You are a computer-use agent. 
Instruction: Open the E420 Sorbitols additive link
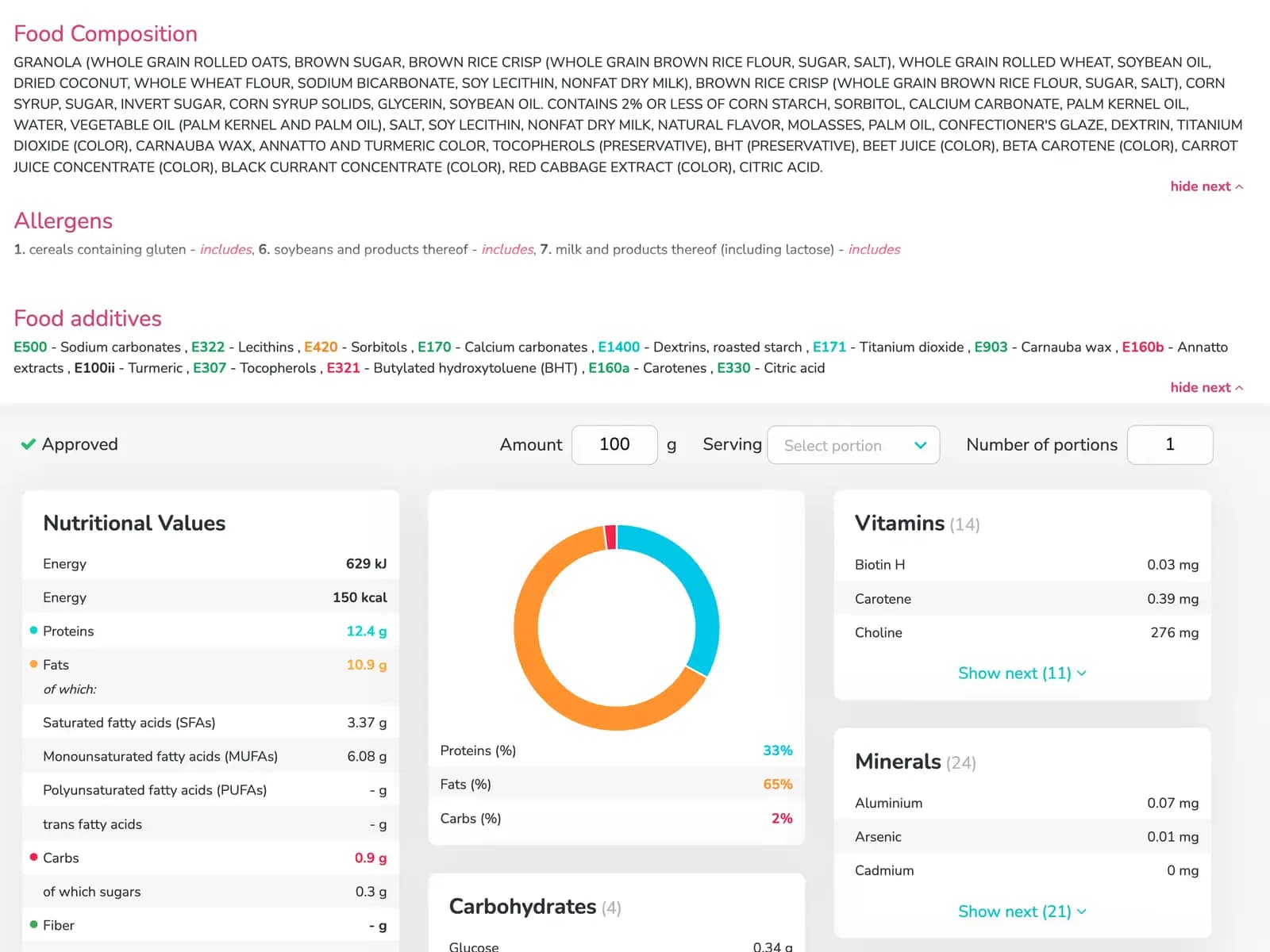(x=321, y=347)
